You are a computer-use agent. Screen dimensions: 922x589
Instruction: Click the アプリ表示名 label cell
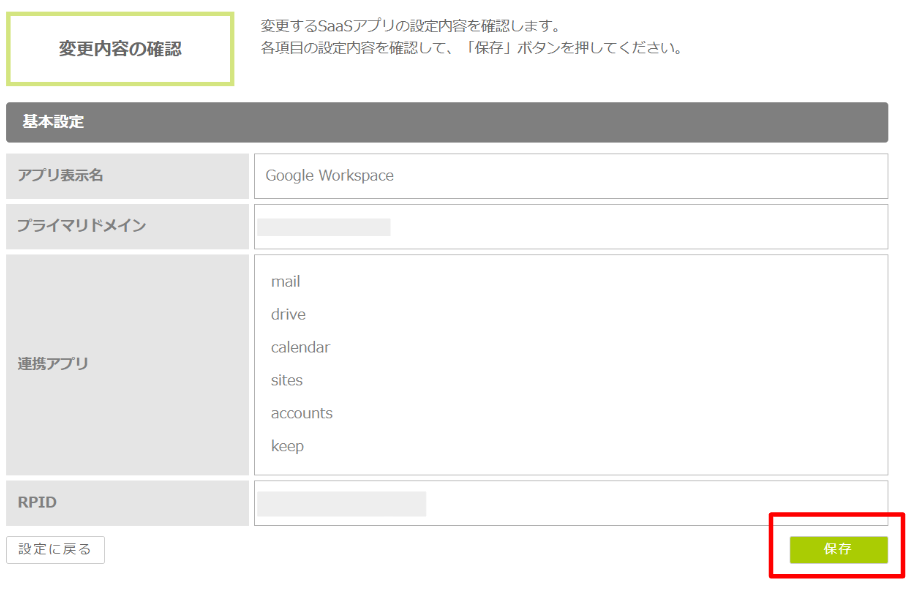point(127,176)
